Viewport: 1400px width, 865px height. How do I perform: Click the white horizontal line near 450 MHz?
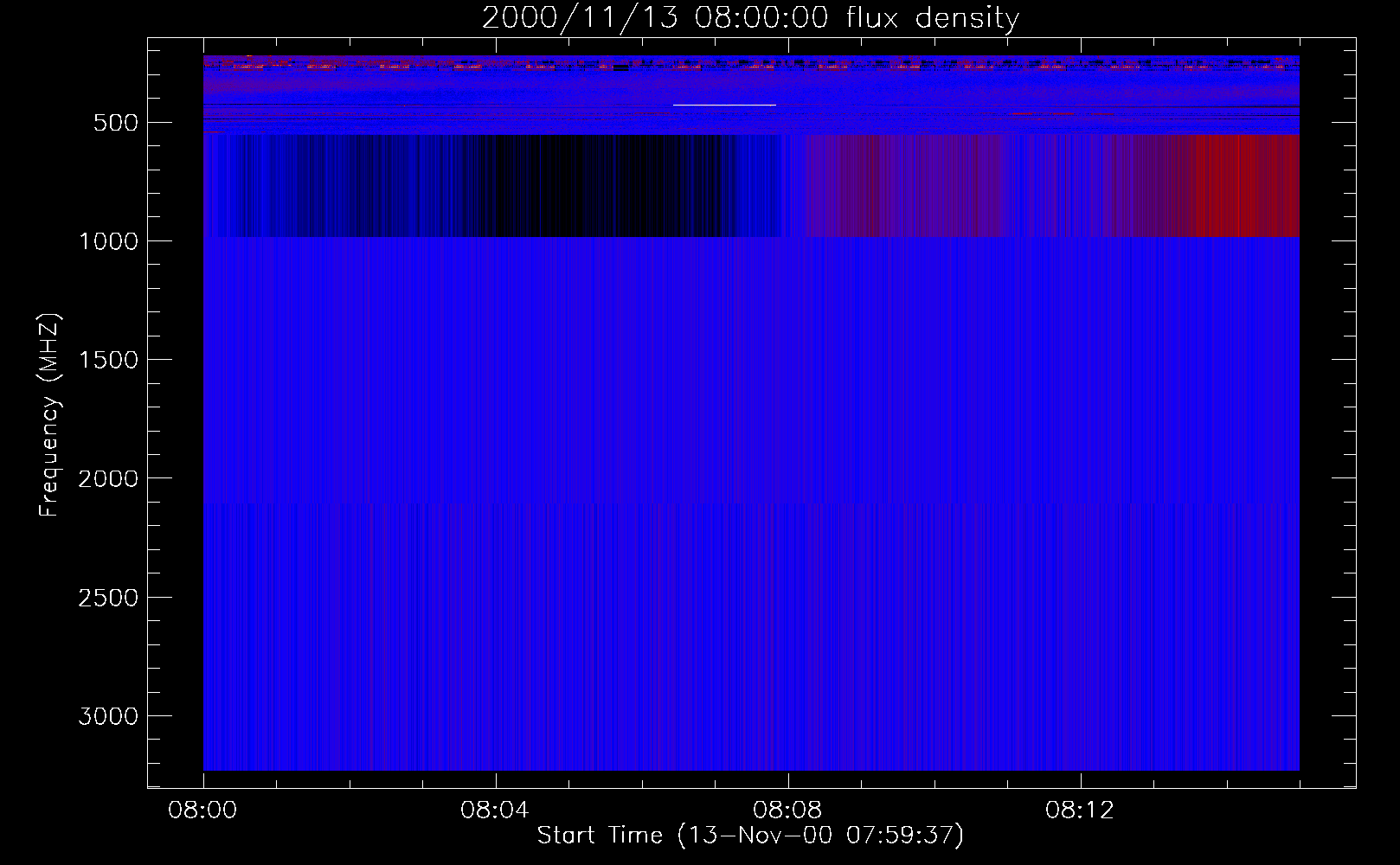click(724, 105)
